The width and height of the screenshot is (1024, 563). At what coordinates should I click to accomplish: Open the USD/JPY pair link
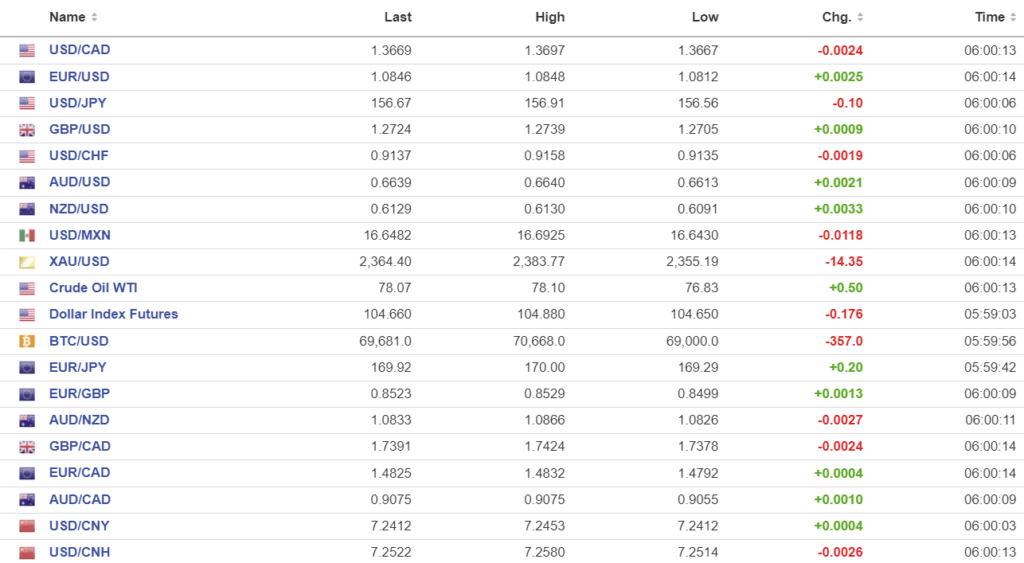[79, 103]
